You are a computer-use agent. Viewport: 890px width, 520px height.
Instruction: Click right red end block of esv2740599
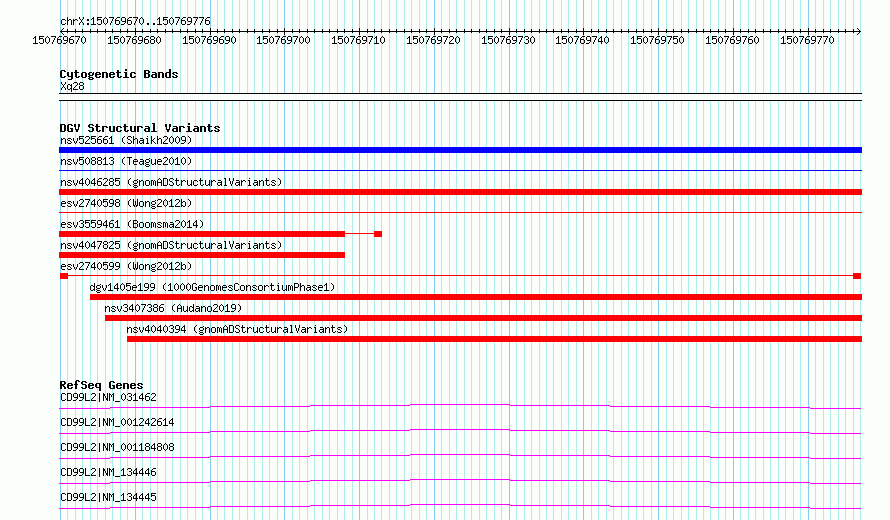click(857, 276)
